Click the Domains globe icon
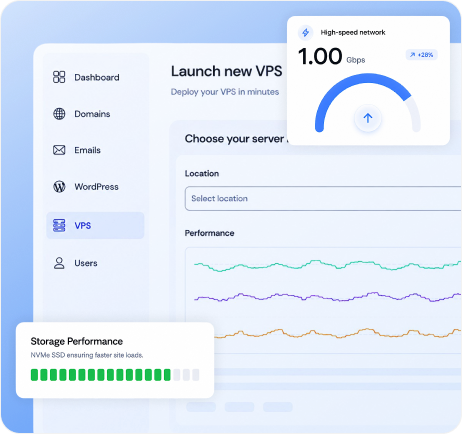Screen dimensions: 462x434 [x=59, y=114]
